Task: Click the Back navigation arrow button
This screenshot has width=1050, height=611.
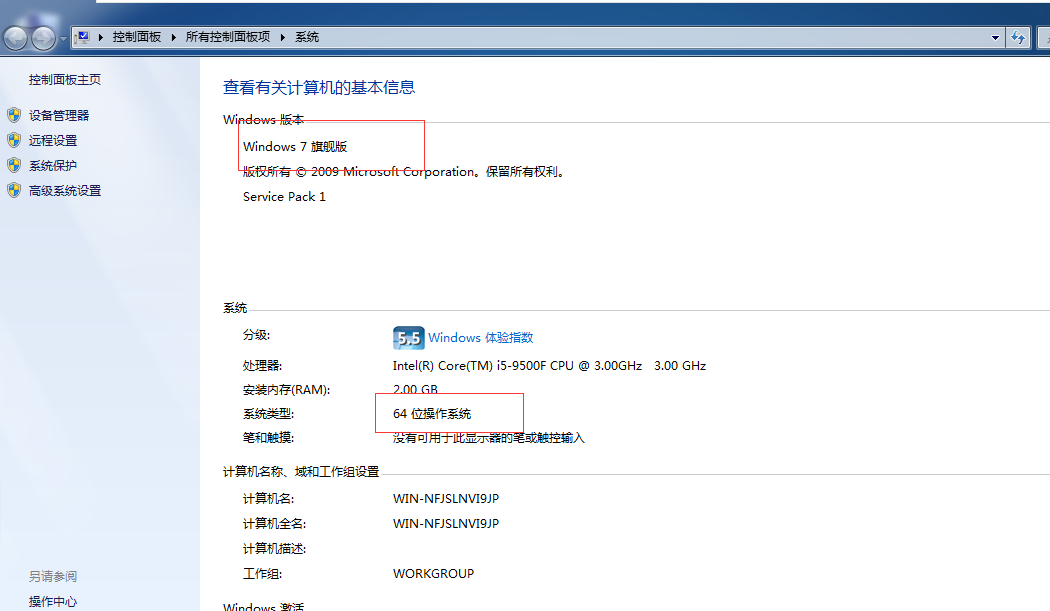Action: (16, 38)
